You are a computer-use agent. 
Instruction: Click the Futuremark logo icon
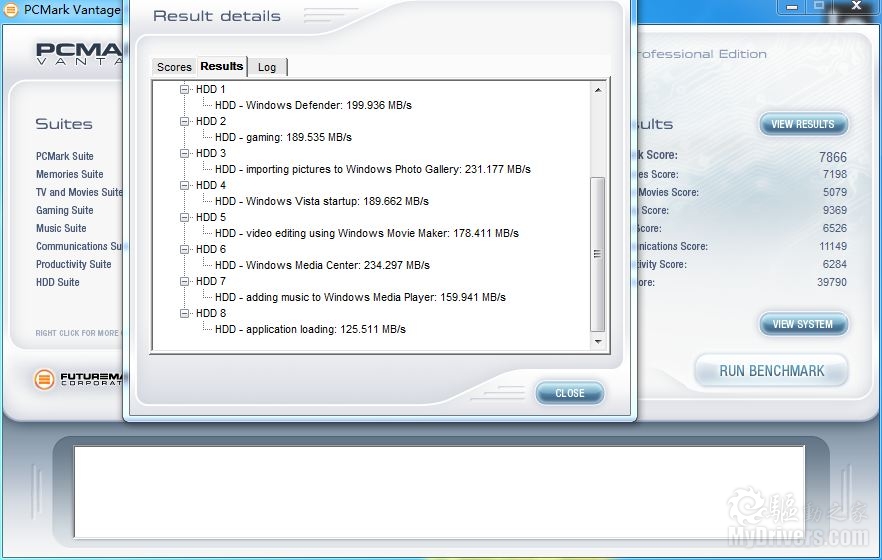point(44,379)
